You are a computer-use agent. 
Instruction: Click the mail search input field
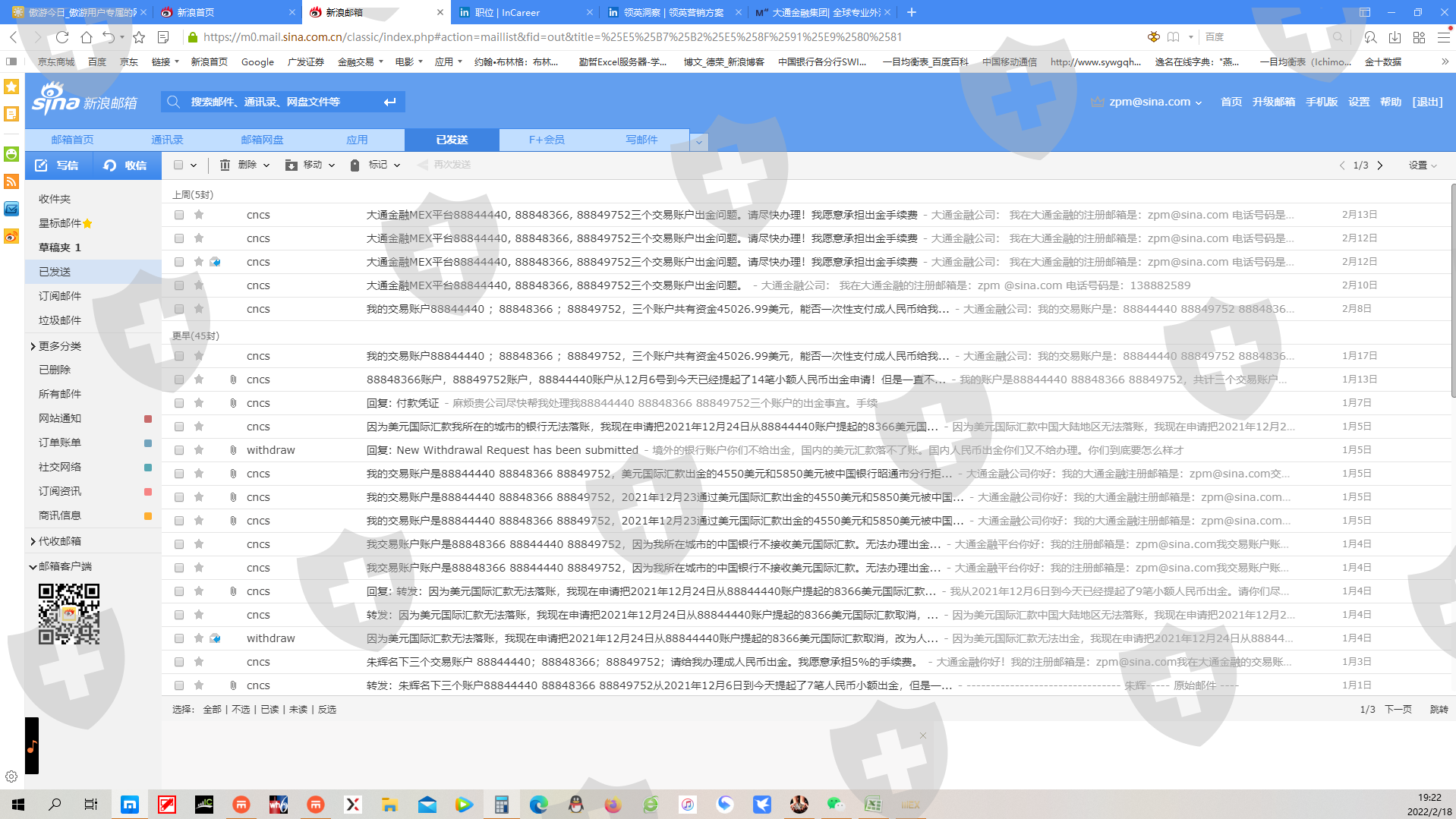281,102
